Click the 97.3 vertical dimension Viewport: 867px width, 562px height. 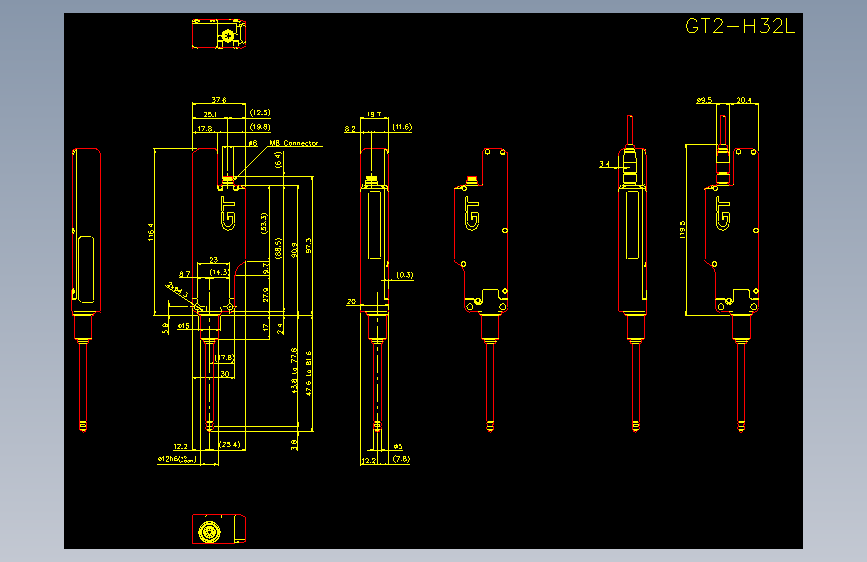click(308, 246)
